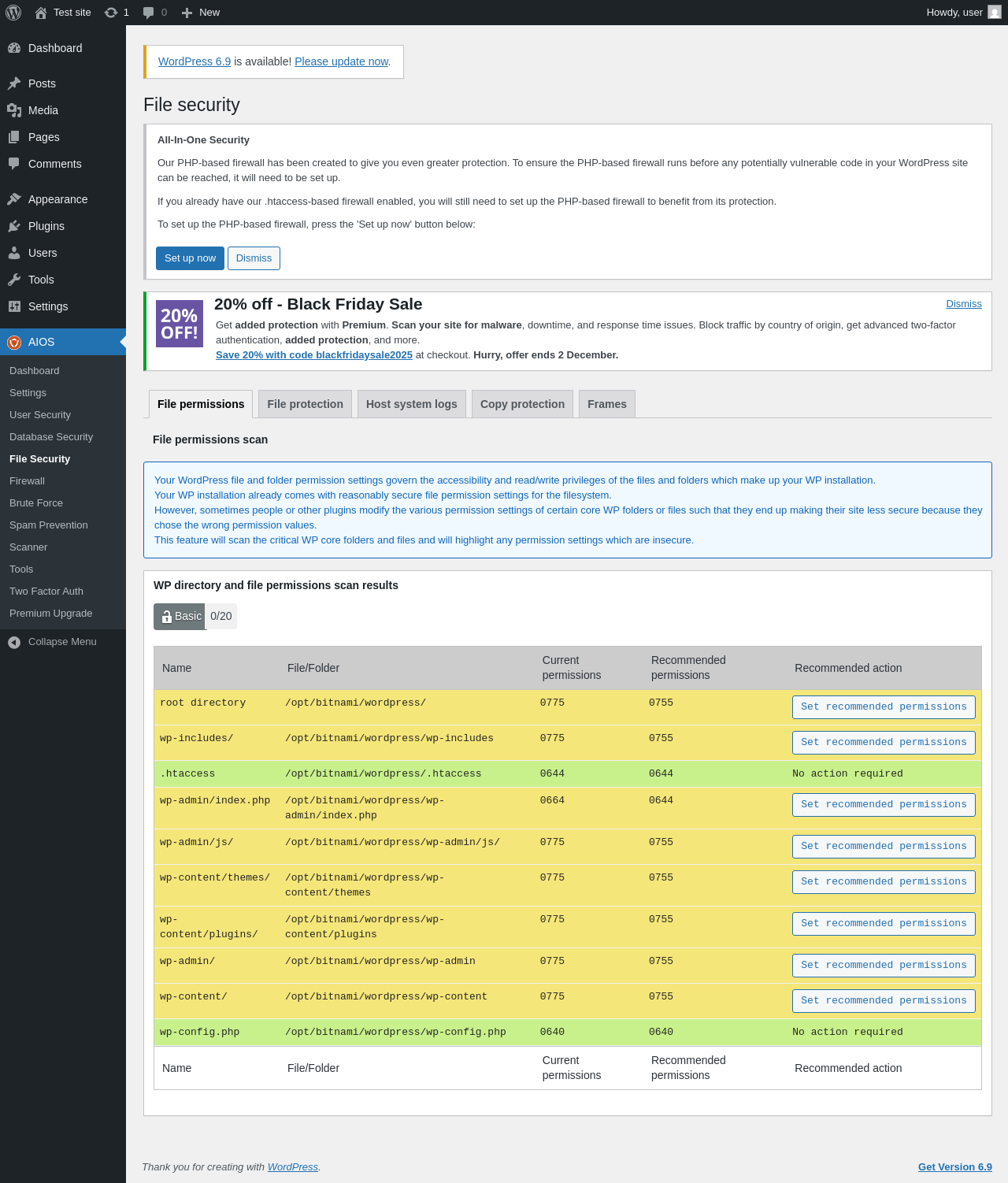Set recommended permissions for wp-admin/index.php
This screenshot has width=1008, height=1183.
tap(884, 805)
